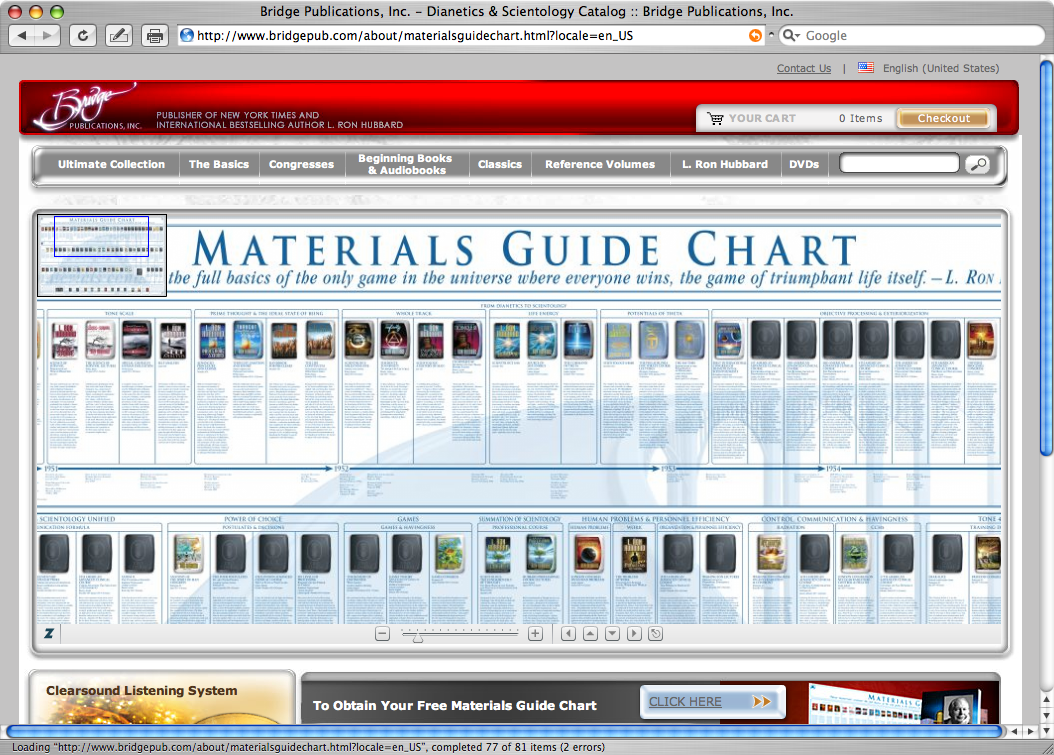The height and width of the screenshot is (755, 1054).
Task: Open Ultimate Collection menu
Action: click(111, 165)
